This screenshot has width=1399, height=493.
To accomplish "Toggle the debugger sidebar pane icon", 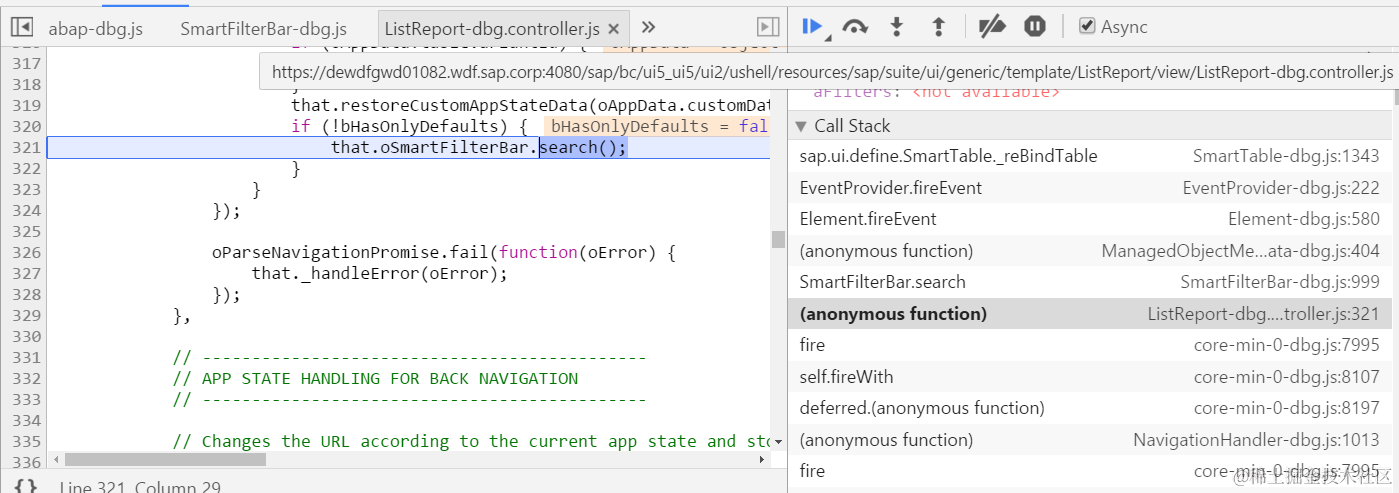I will pyautogui.click(x=767, y=27).
